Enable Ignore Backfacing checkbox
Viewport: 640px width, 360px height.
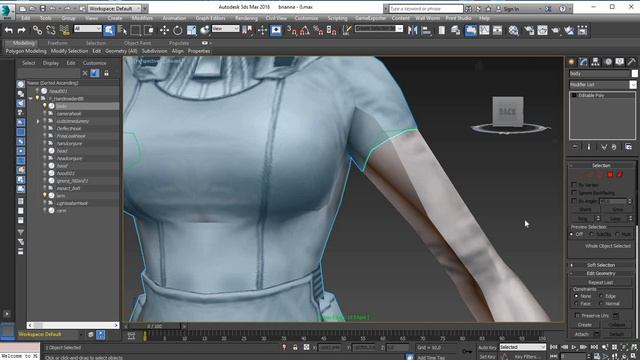click(x=574, y=193)
